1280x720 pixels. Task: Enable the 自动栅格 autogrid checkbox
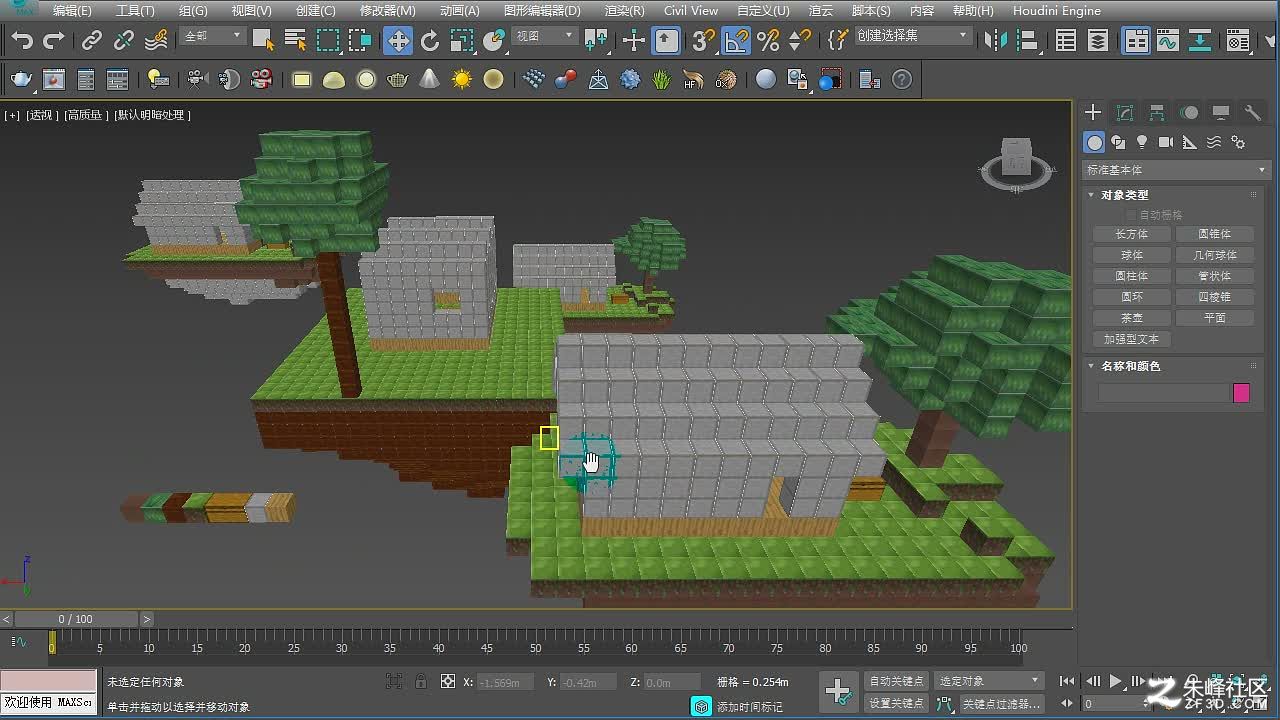(x=1132, y=215)
